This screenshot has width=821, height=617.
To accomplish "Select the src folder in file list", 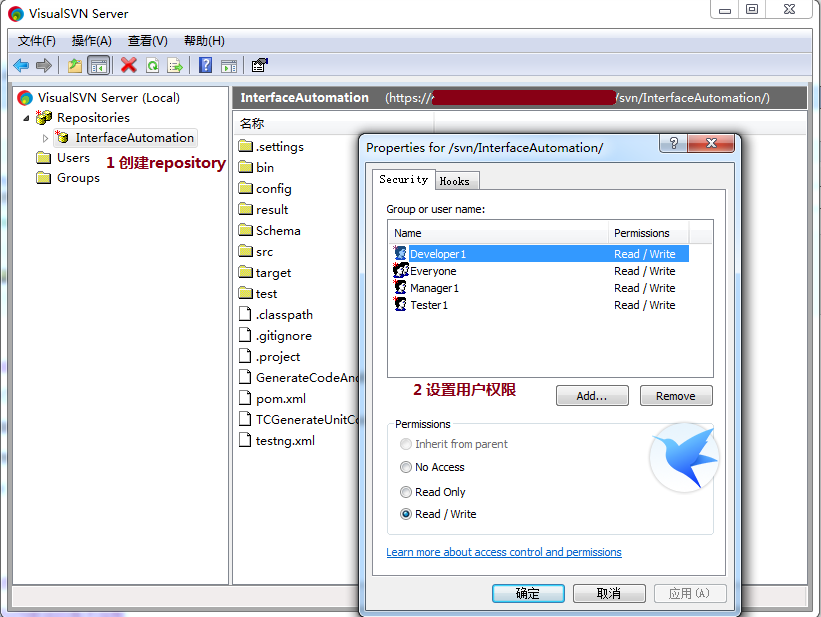I will tap(256, 251).
